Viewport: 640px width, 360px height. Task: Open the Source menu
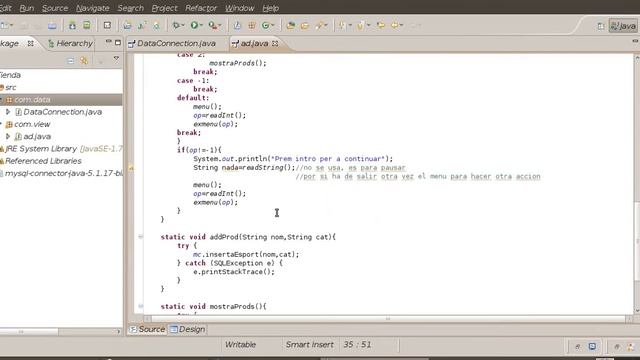click(55, 8)
